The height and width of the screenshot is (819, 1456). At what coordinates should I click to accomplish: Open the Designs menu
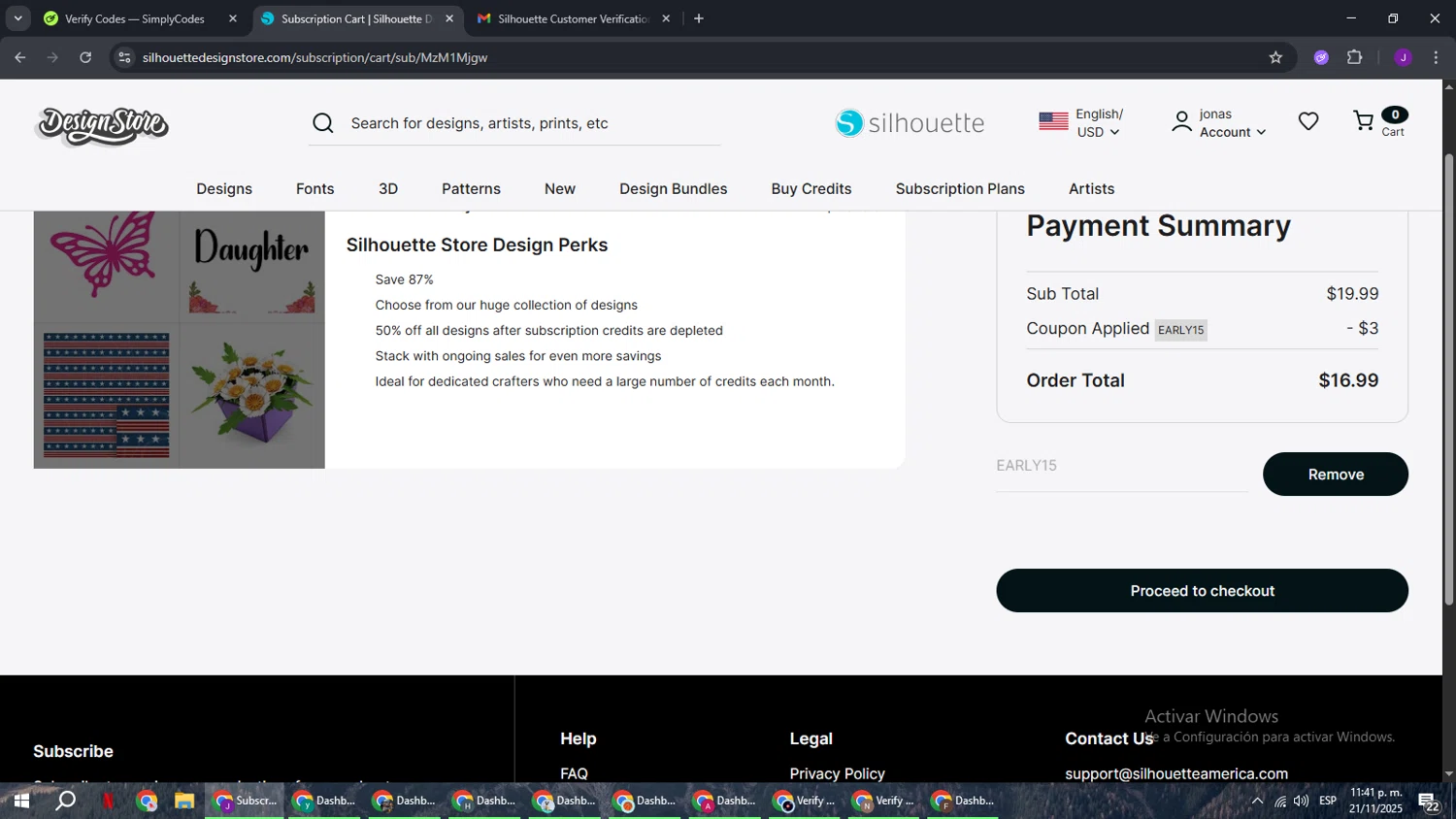pyautogui.click(x=224, y=188)
